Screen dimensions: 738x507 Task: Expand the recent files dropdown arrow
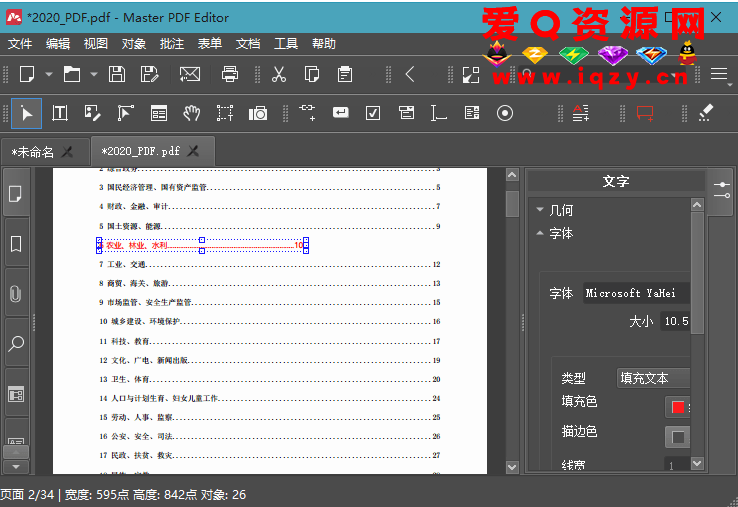pyautogui.click(x=94, y=74)
